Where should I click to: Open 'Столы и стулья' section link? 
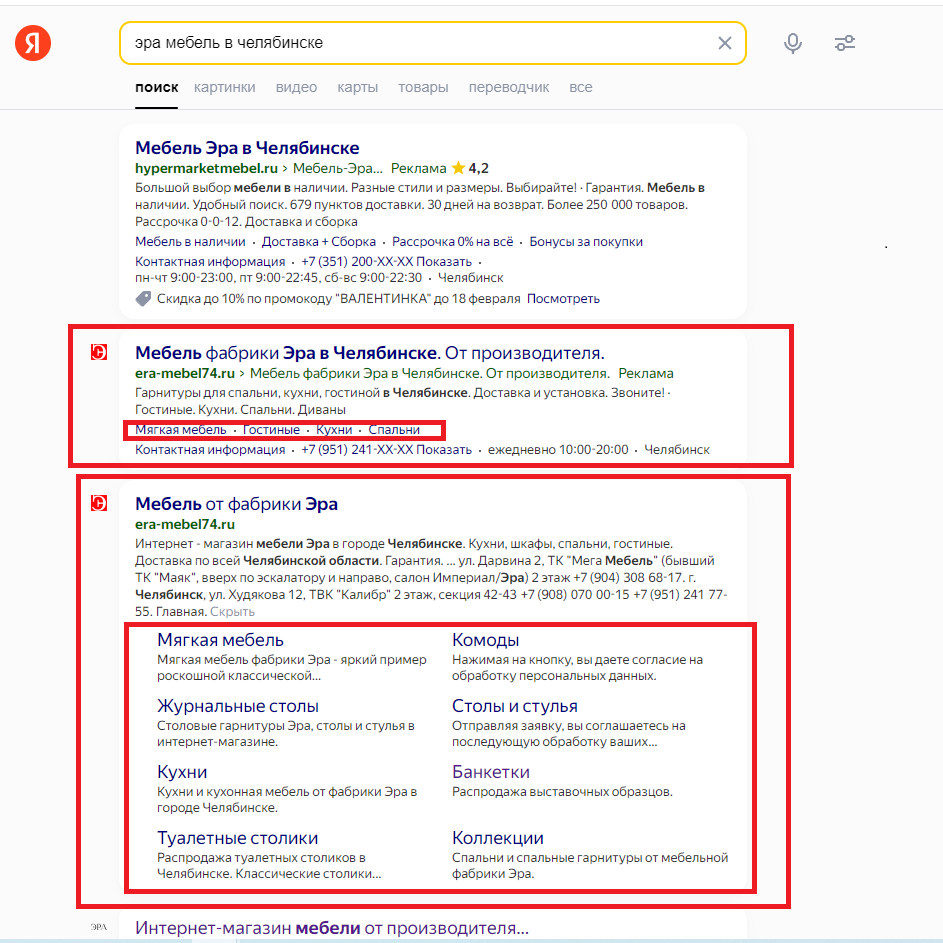click(x=515, y=706)
